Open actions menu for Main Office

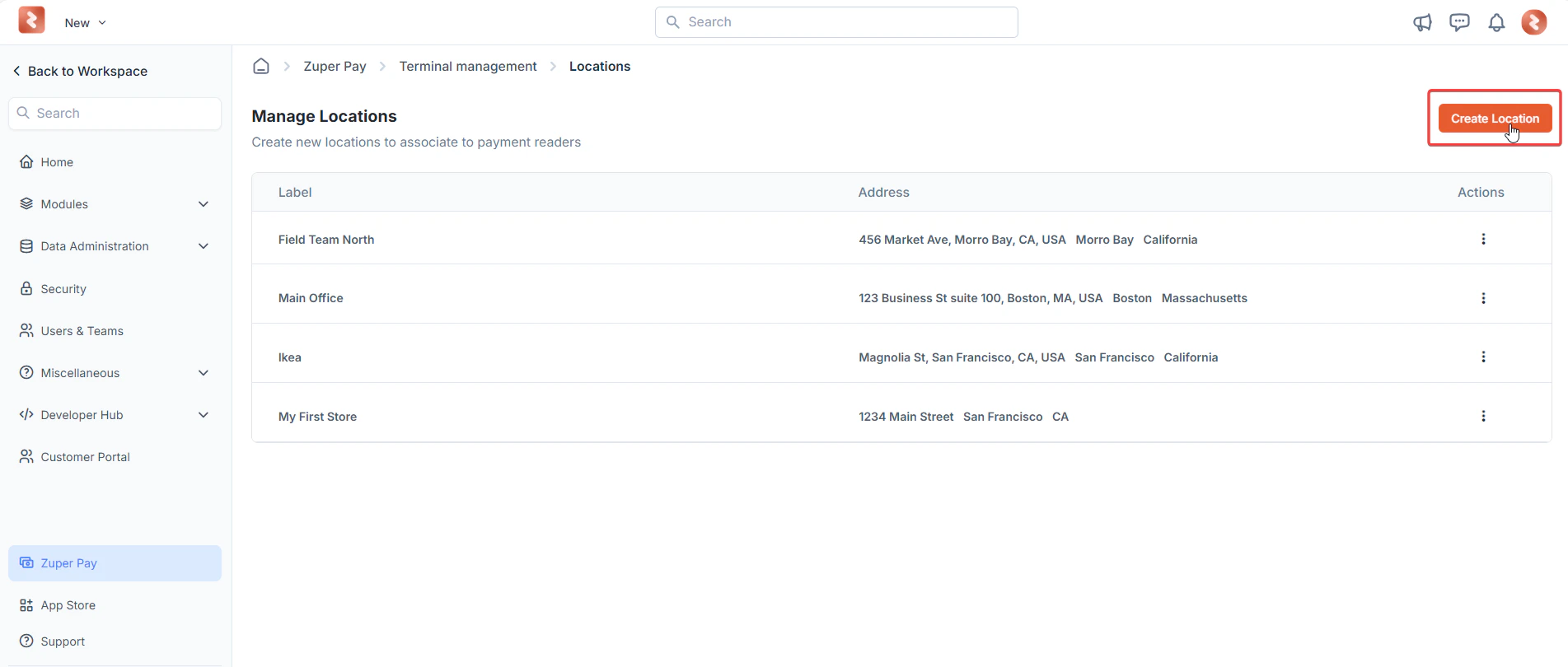(x=1483, y=298)
